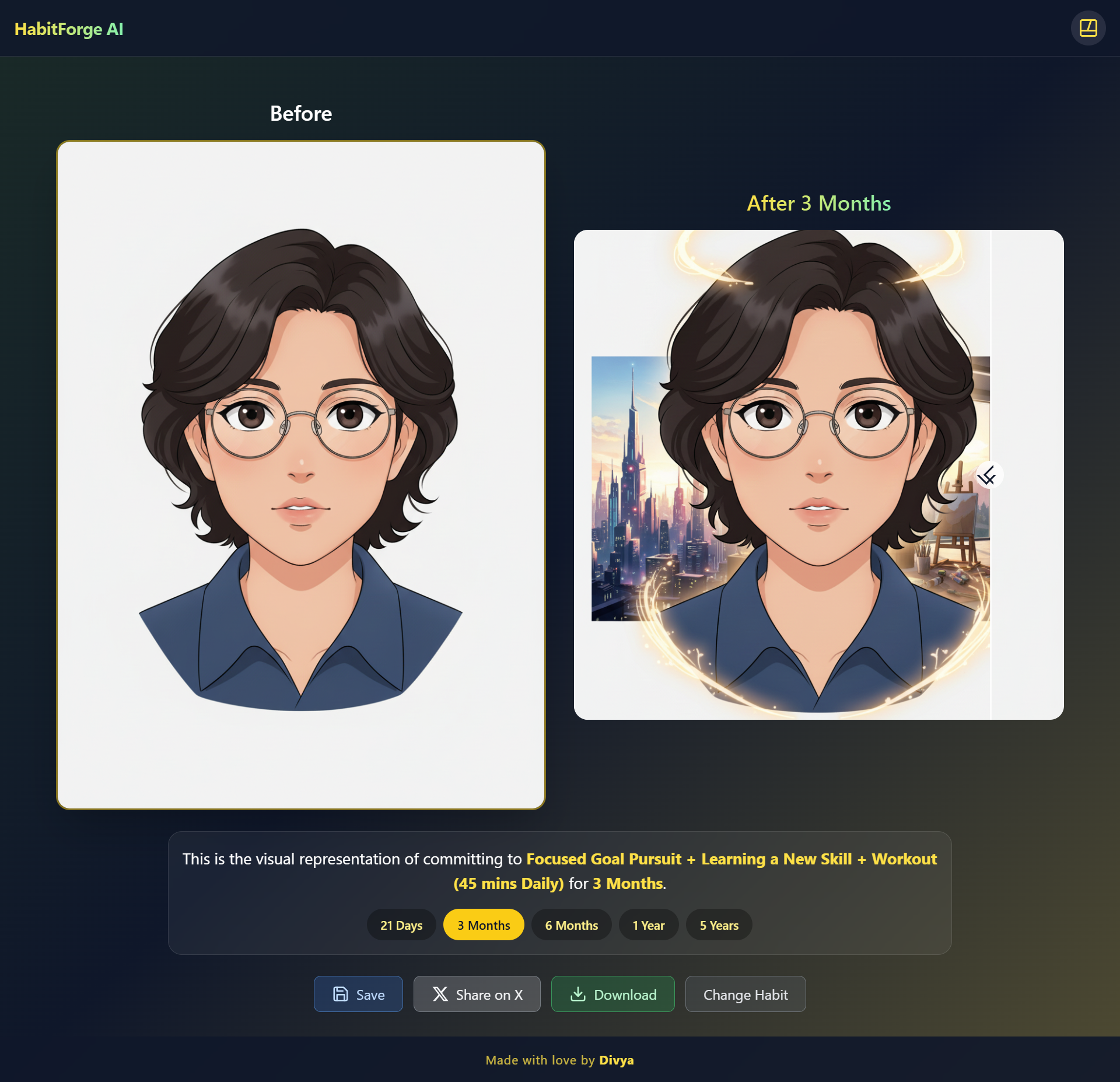This screenshot has width=1120, height=1082.
Task: Click the comparison slider handle arrows
Action: tap(989, 475)
